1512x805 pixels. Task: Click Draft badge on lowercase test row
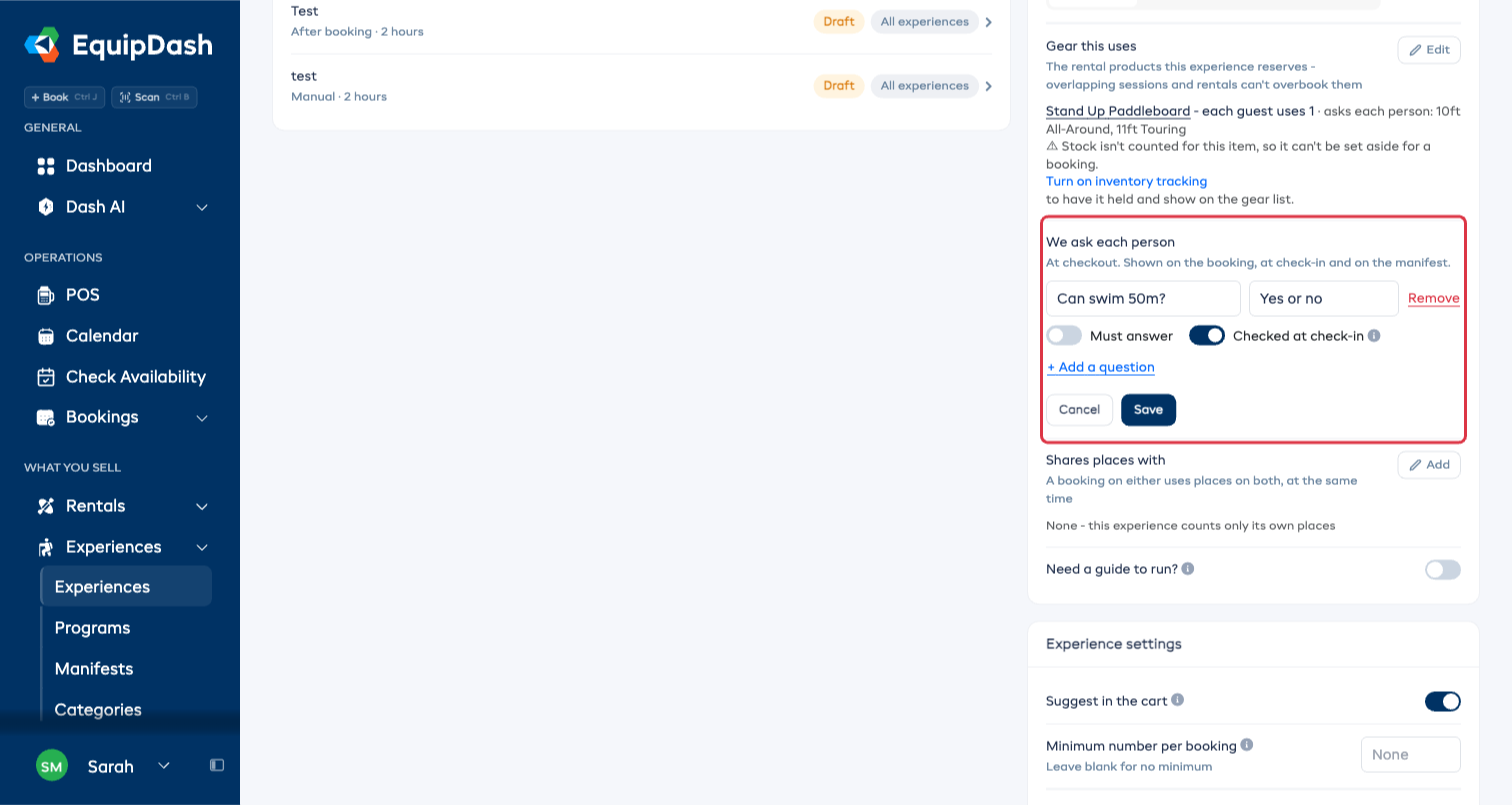tap(839, 86)
